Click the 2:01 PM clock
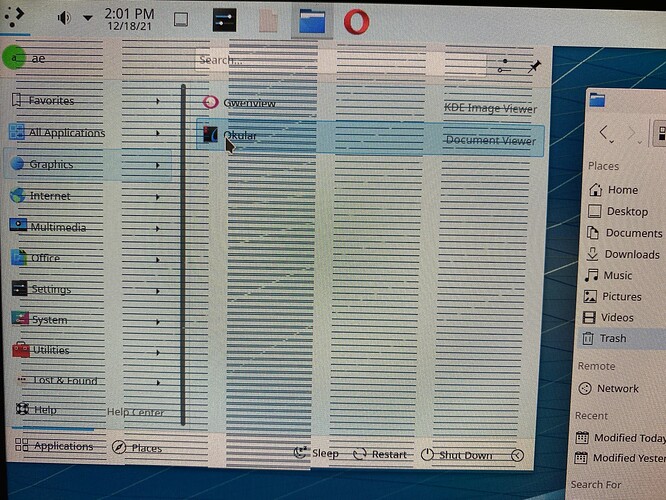 (x=129, y=19)
